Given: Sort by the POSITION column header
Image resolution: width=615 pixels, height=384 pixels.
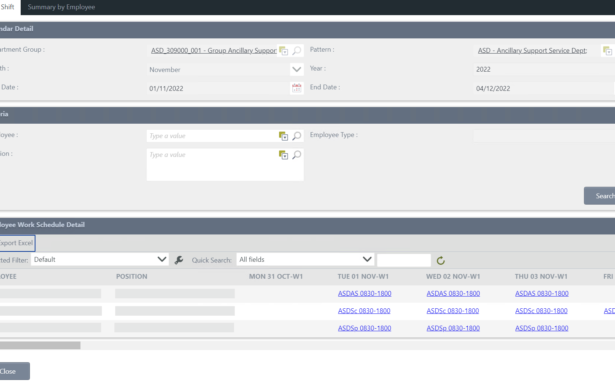Looking at the screenshot, I should 132,277.
